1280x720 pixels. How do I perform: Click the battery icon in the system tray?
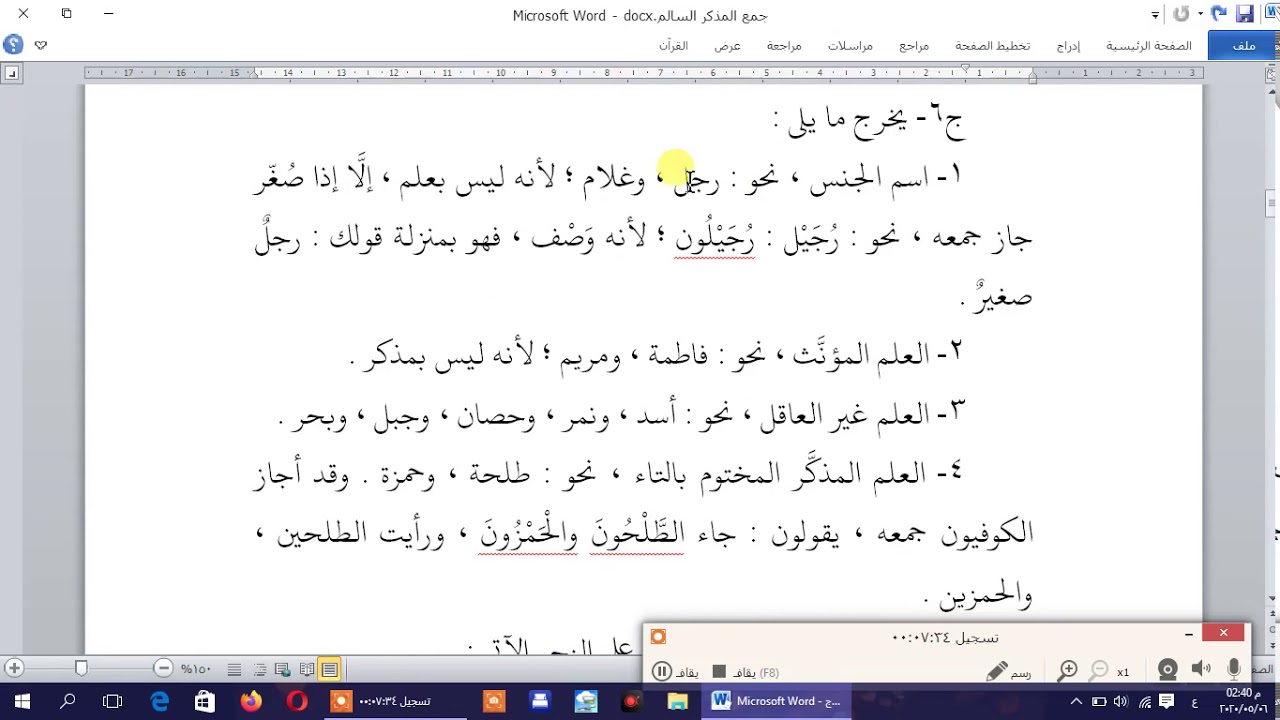point(1098,702)
